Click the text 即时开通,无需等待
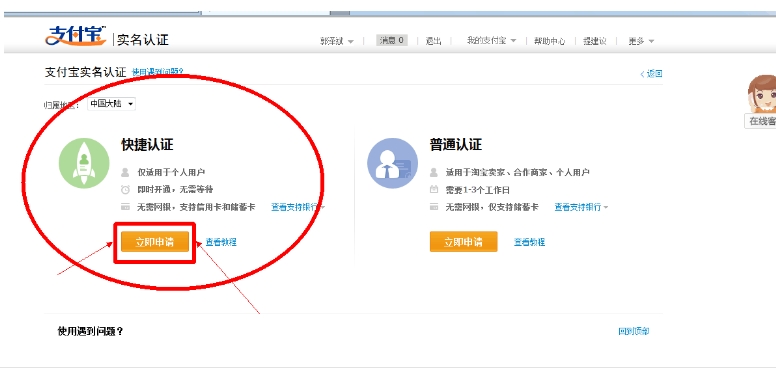 click(175, 189)
